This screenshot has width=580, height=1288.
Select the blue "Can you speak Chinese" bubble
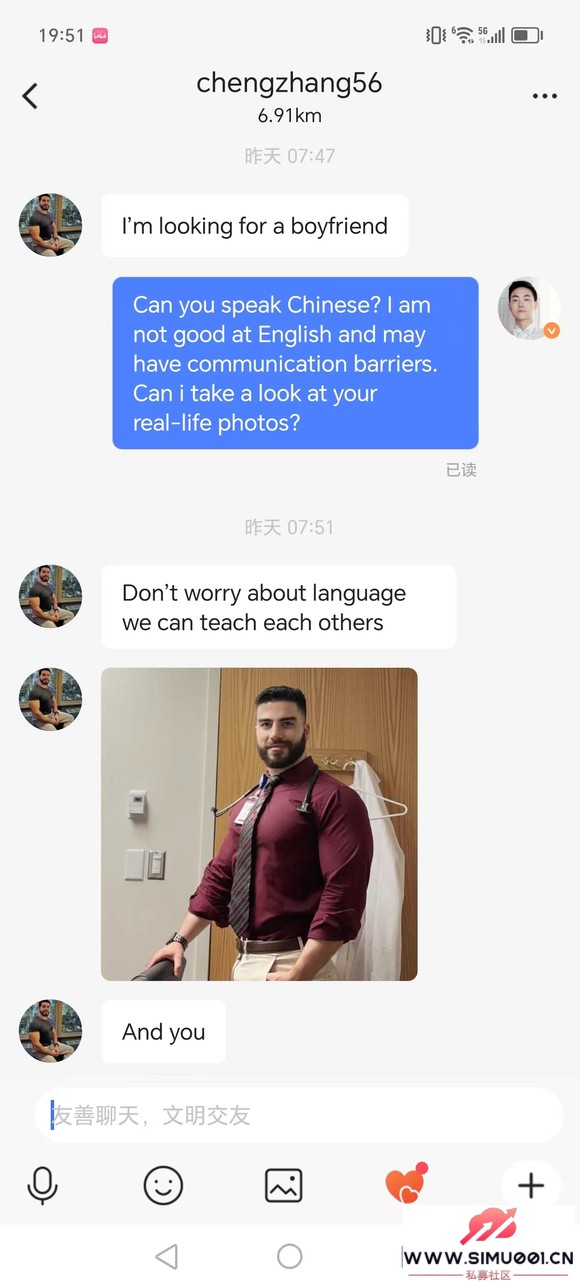(x=295, y=363)
